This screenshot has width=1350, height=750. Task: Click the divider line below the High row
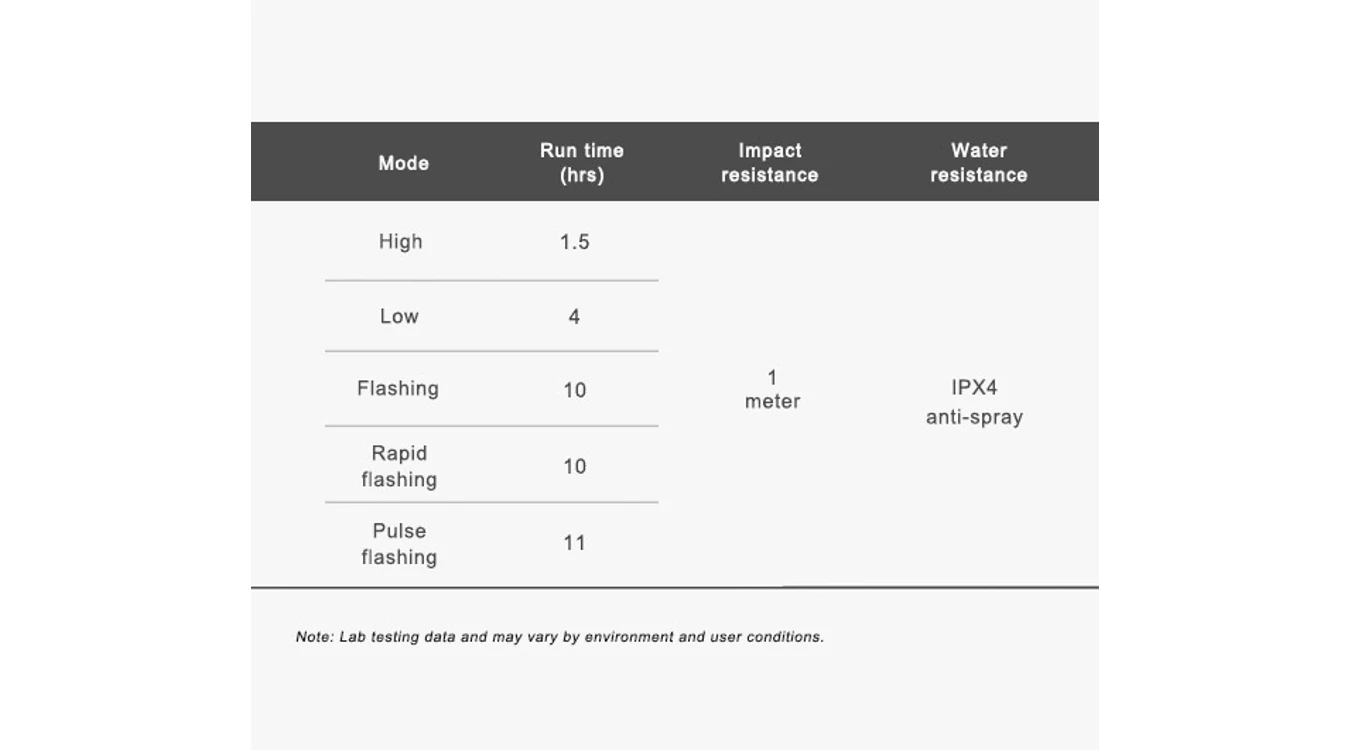491,281
